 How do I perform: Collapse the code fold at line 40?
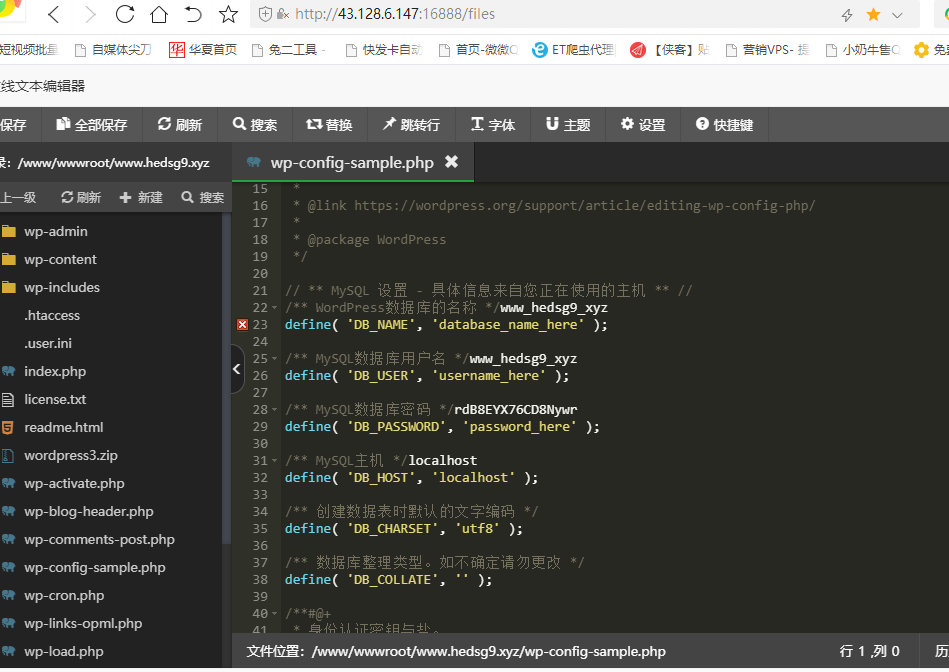275,614
